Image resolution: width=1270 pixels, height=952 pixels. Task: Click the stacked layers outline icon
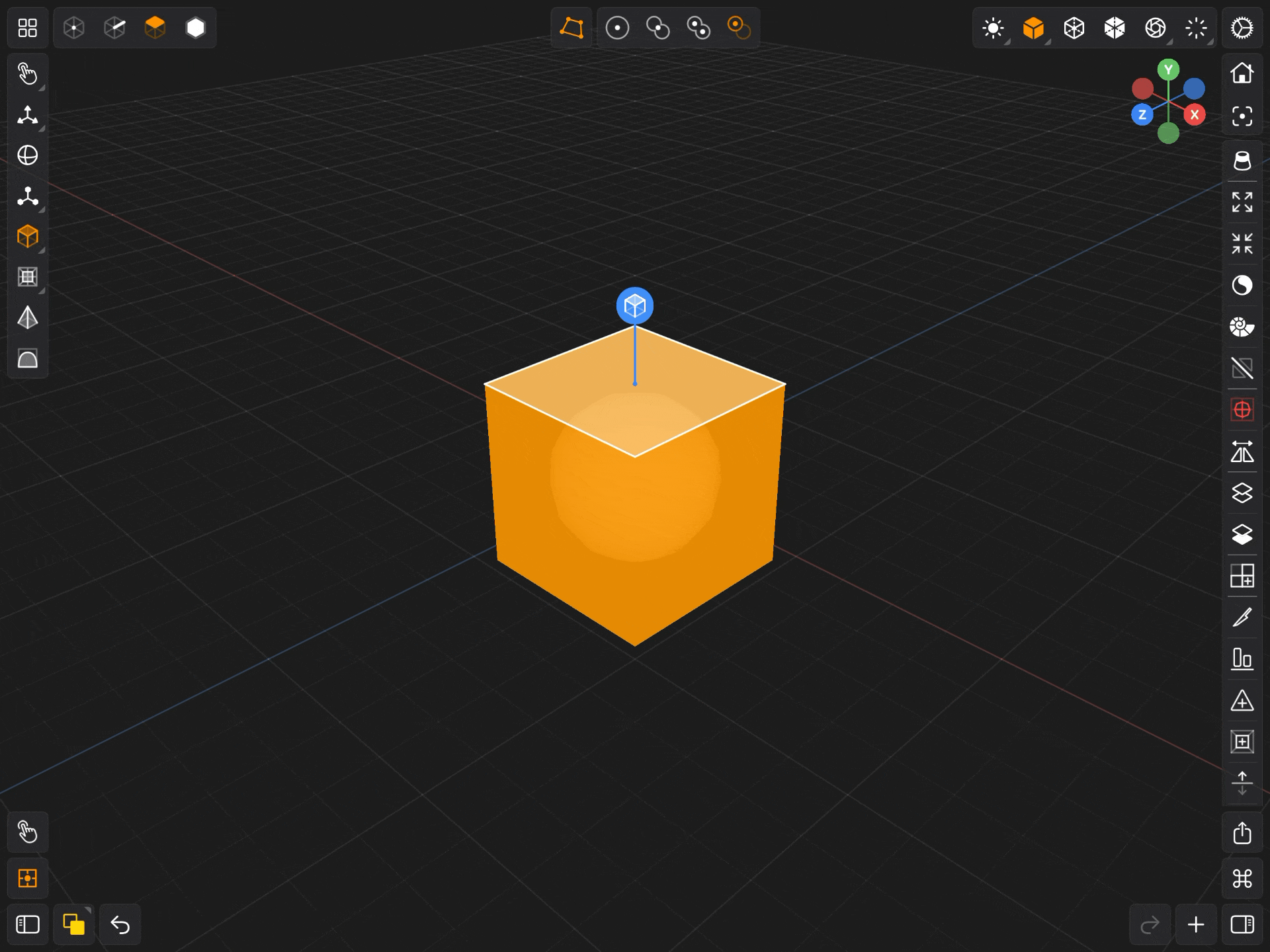1242,493
